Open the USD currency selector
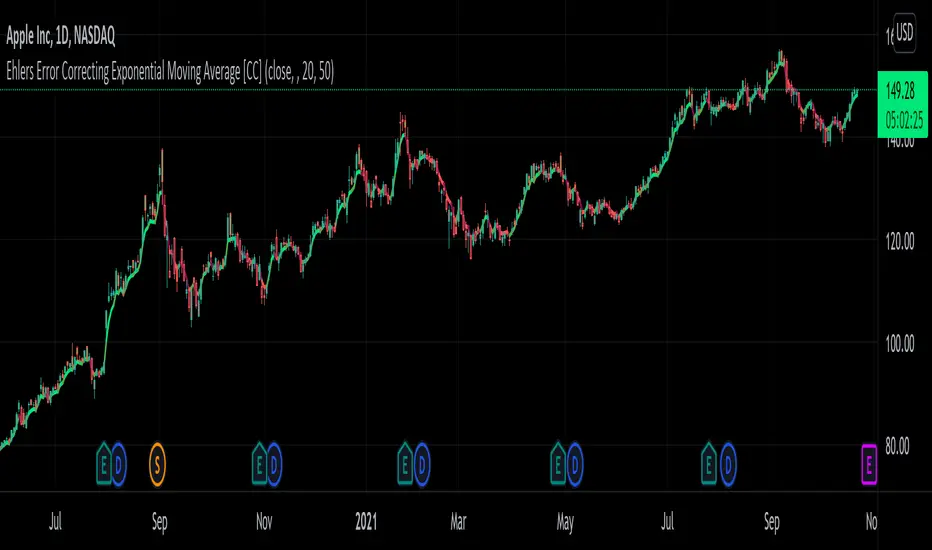This screenshot has width=932, height=550. tap(904, 33)
